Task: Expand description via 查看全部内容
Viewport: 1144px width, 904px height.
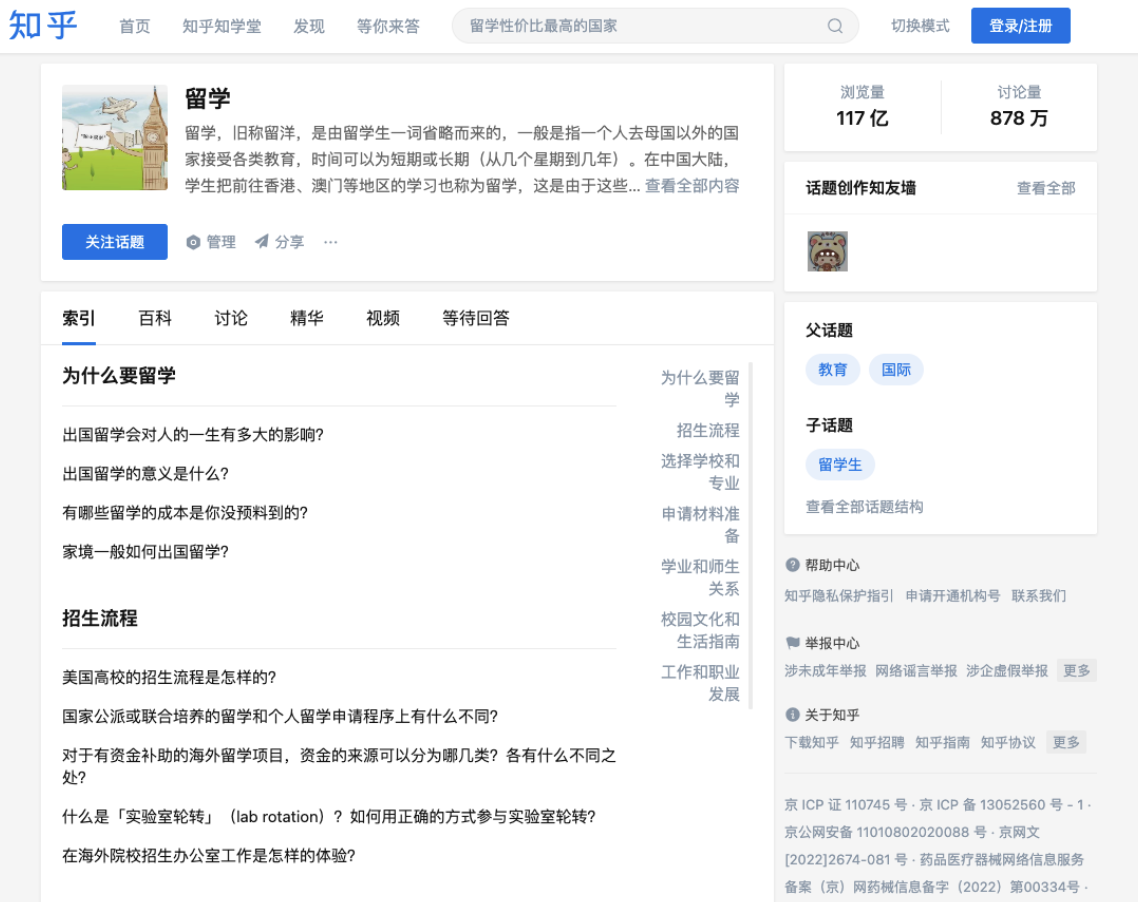Action: 695,187
